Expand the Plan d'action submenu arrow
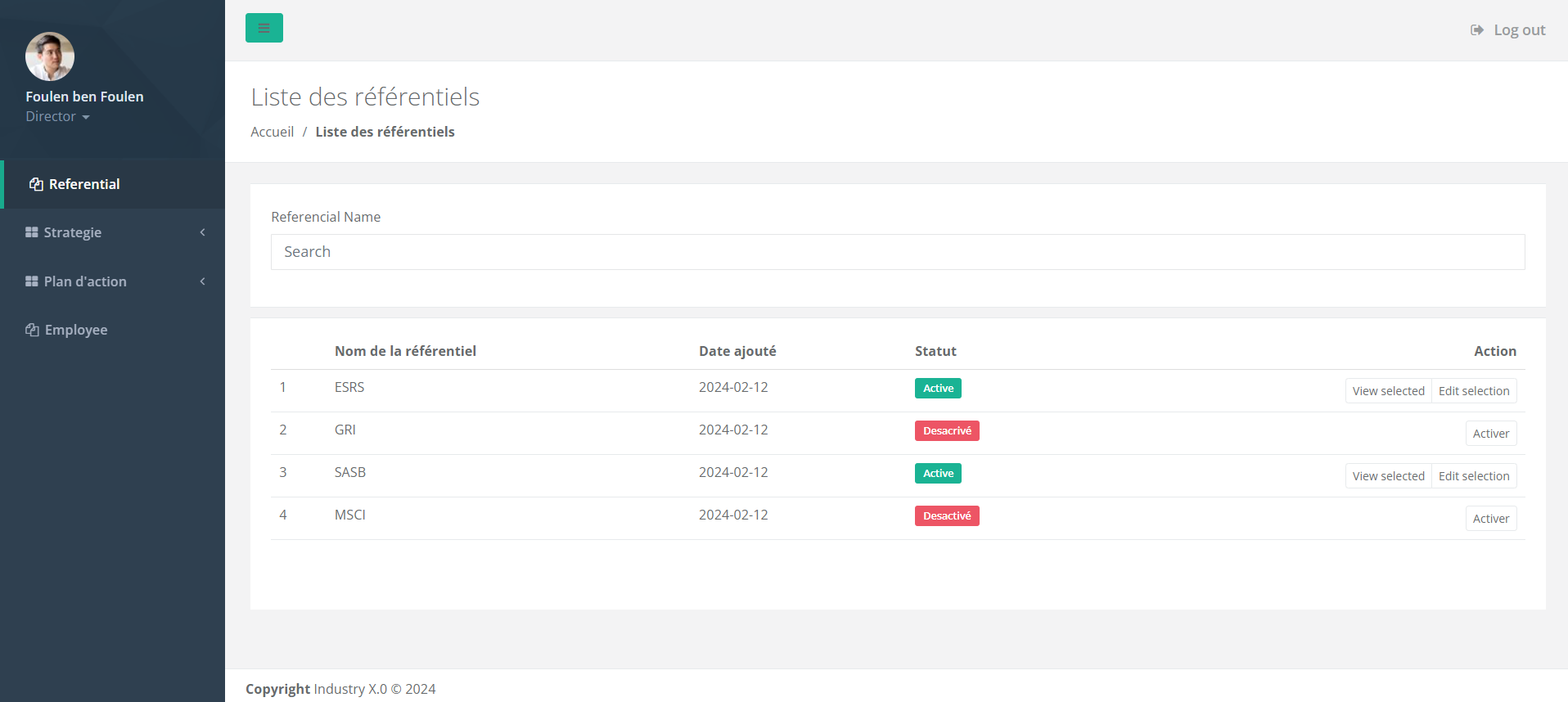1568x702 pixels. (x=202, y=281)
